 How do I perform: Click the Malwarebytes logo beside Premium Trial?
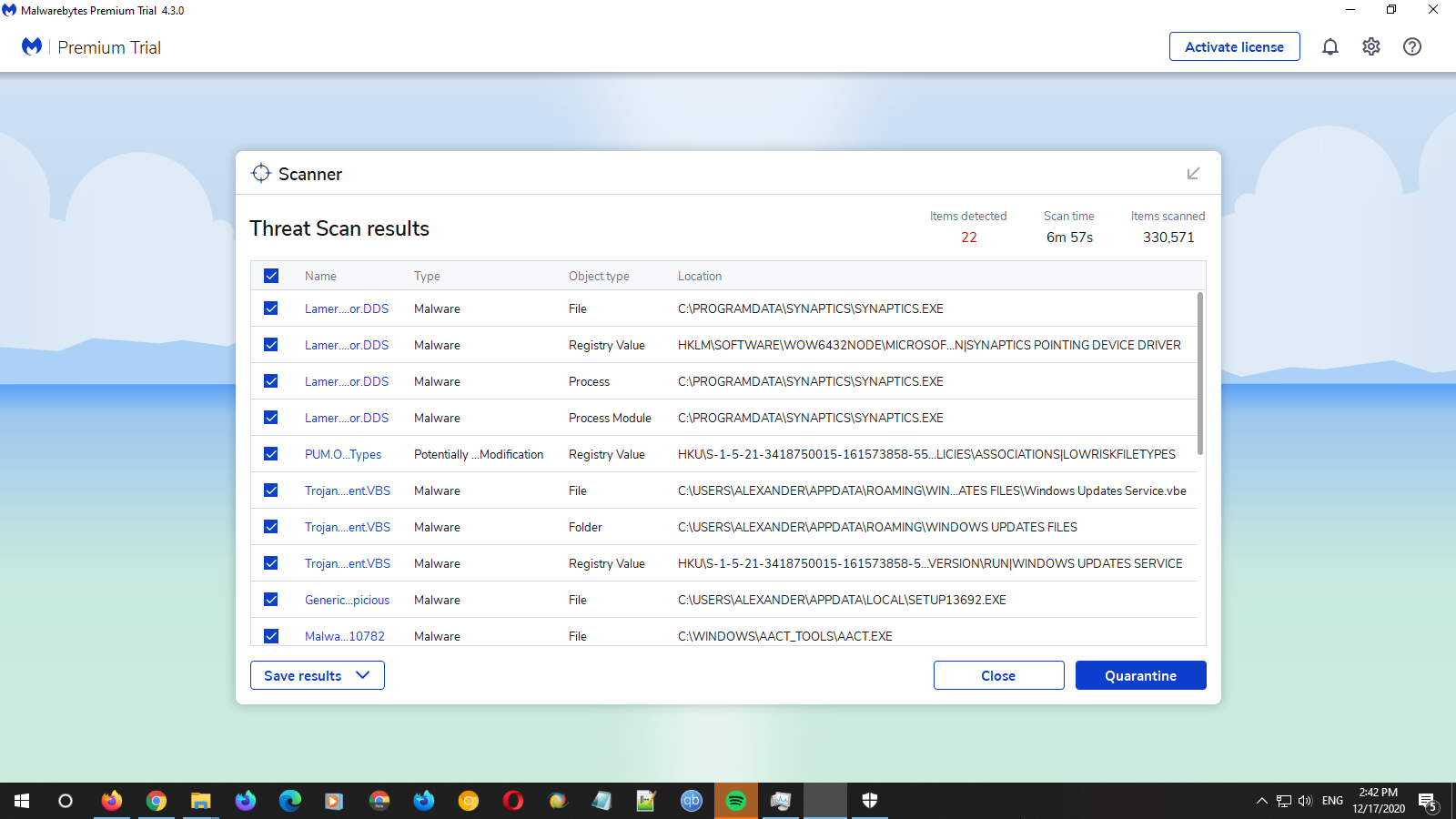32,46
